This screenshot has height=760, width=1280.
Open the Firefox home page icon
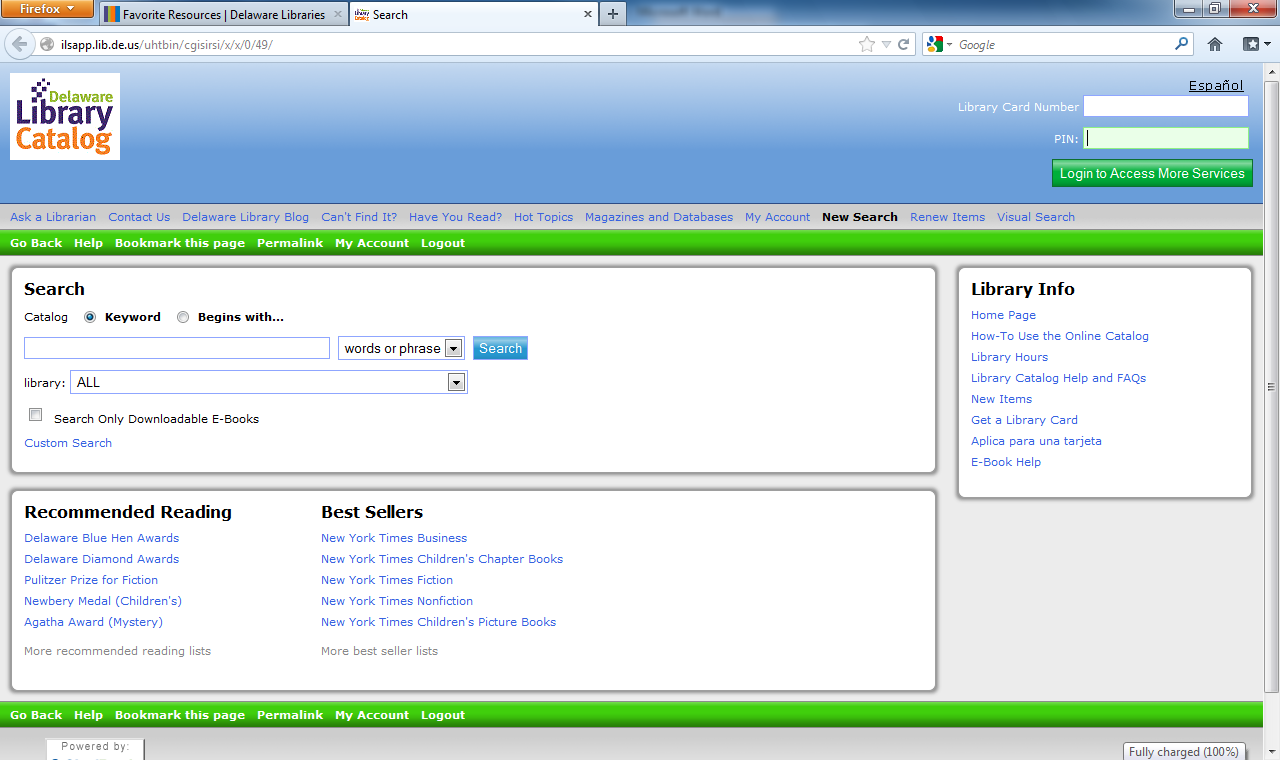(1215, 44)
